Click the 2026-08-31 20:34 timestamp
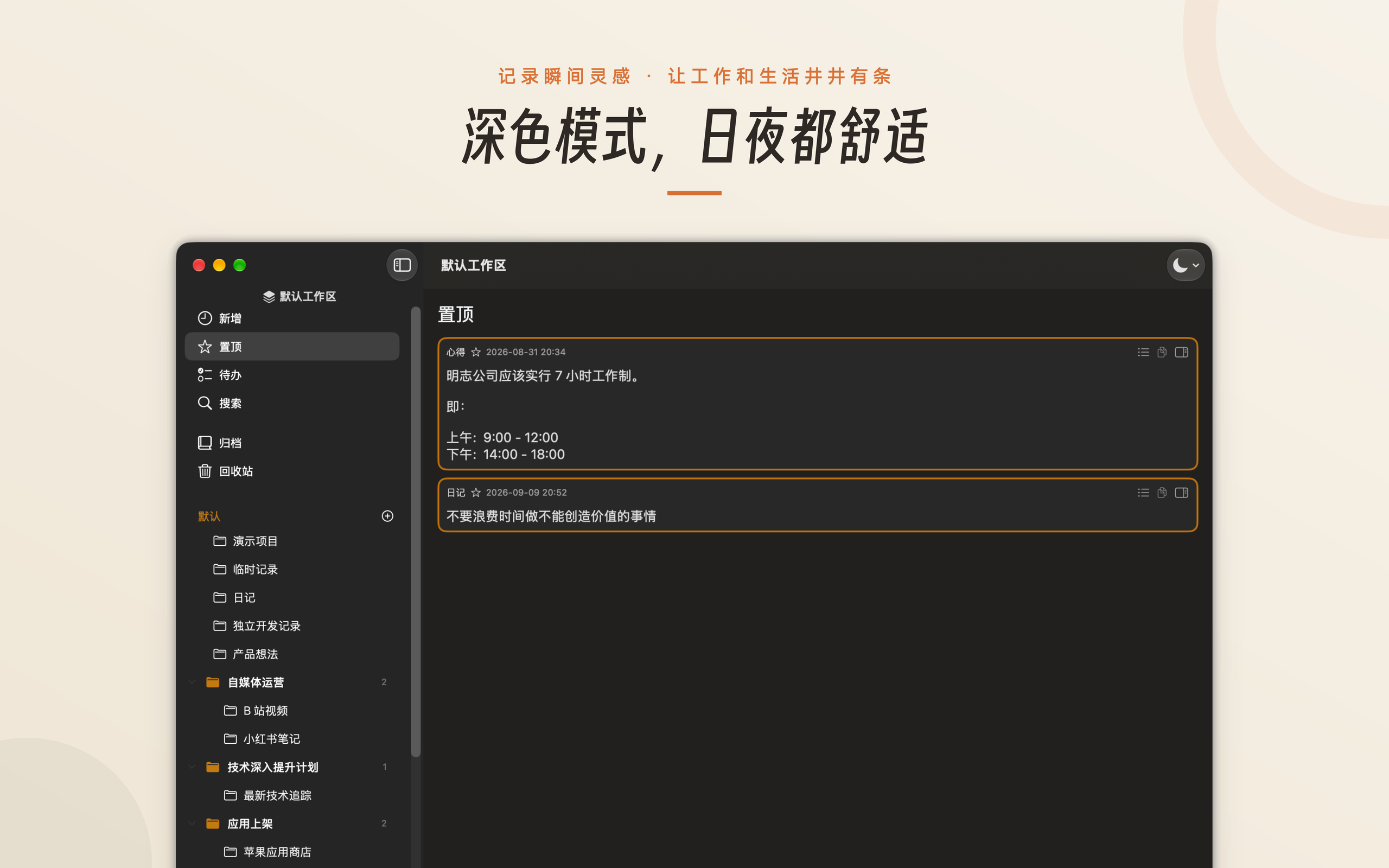Viewport: 1389px width, 868px height. (526, 352)
